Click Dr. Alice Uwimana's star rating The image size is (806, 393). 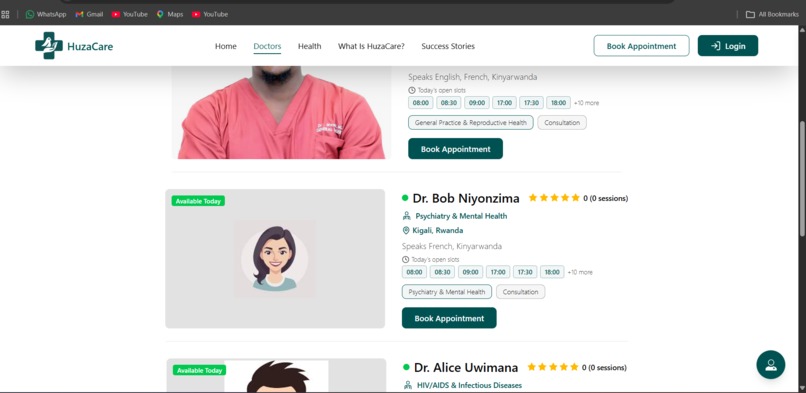tap(553, 367)
